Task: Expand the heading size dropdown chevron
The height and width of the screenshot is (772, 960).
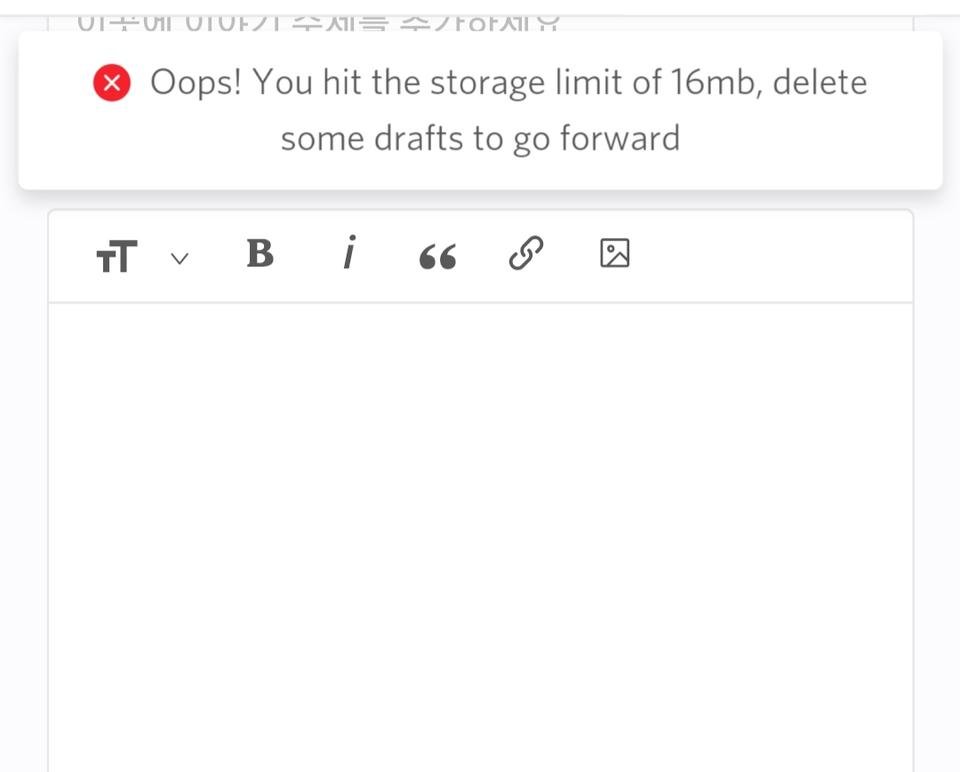Action: [x=180, y=258]
